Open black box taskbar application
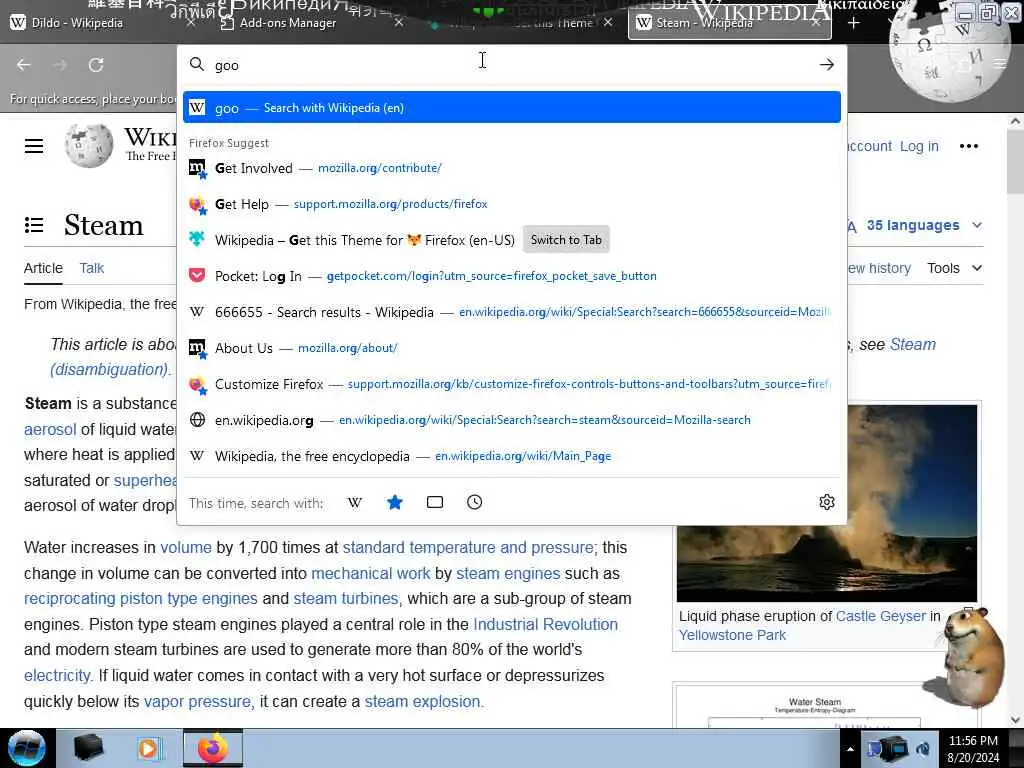Screen dimensions: 1024x768 (88, 748)
